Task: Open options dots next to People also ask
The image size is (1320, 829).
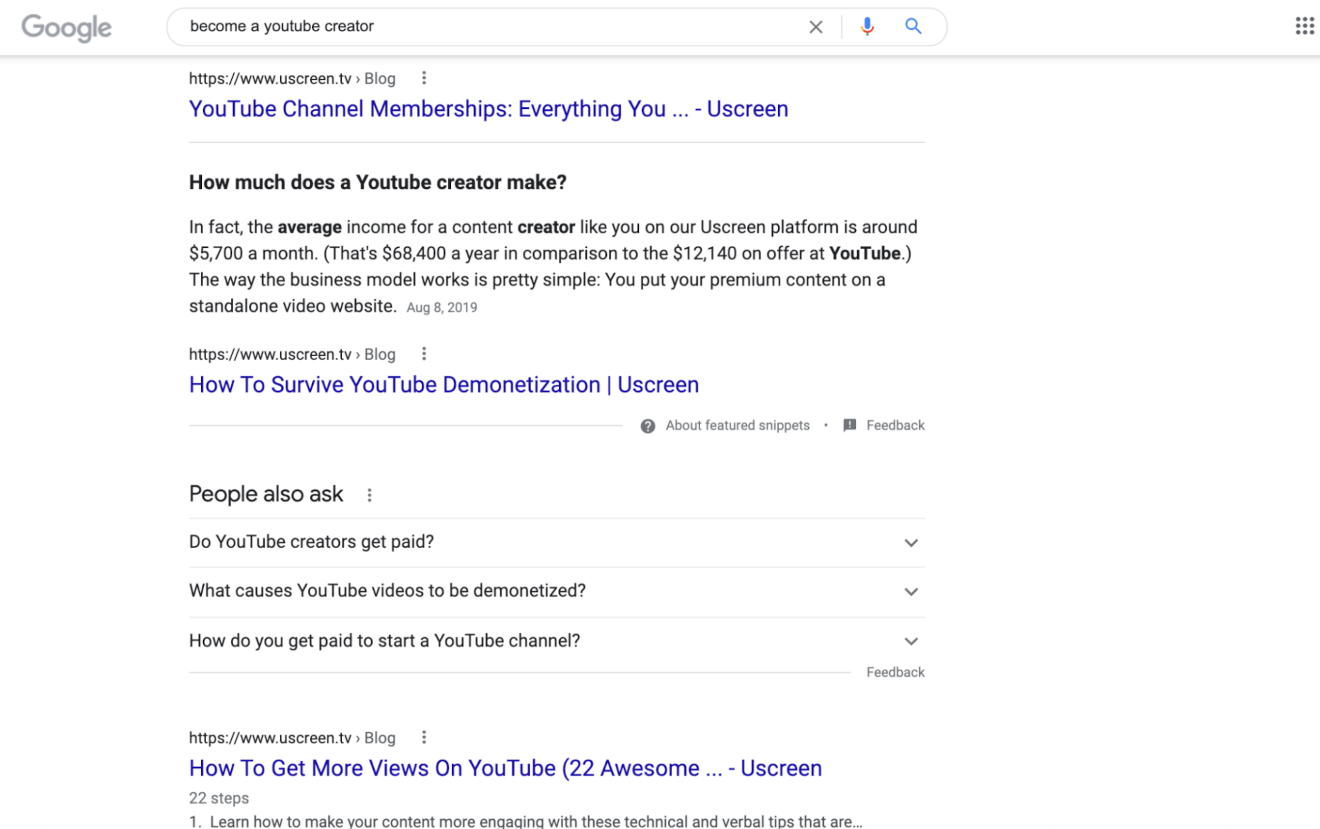Action: [369, 495]
